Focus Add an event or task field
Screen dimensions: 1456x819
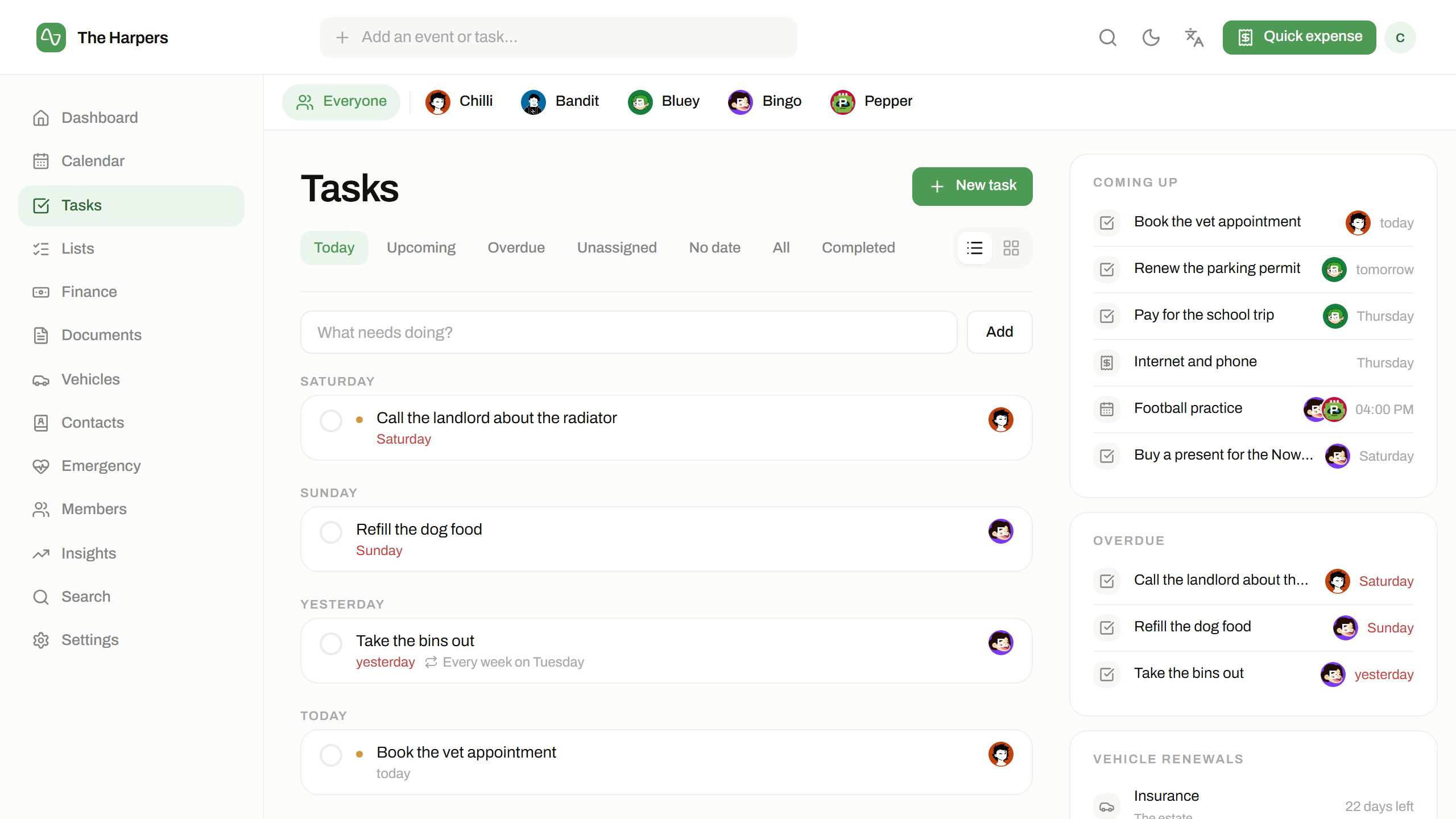[x=558, y=38]
